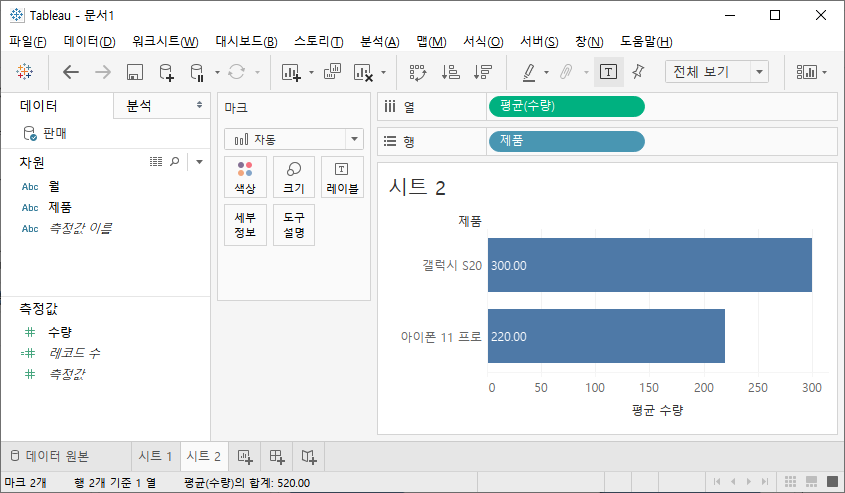Open the 서식(O) menu
This screenshot has width=845, height=493.
483,41
